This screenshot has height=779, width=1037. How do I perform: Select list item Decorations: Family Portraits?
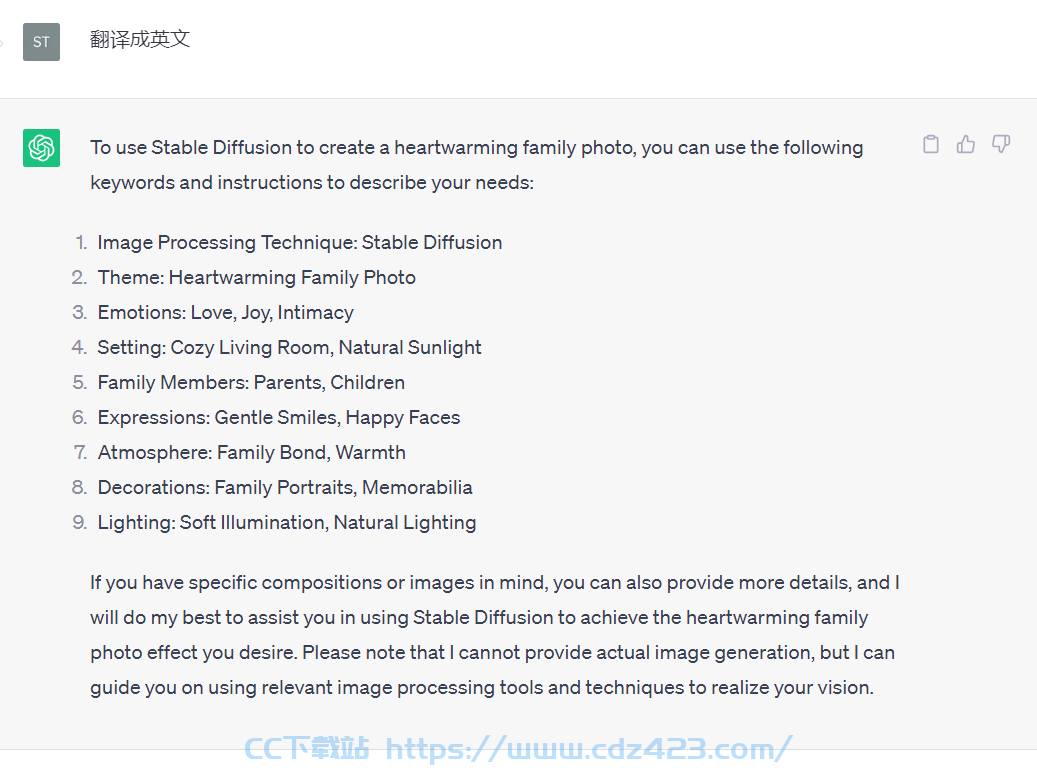(x=285, y=488)
